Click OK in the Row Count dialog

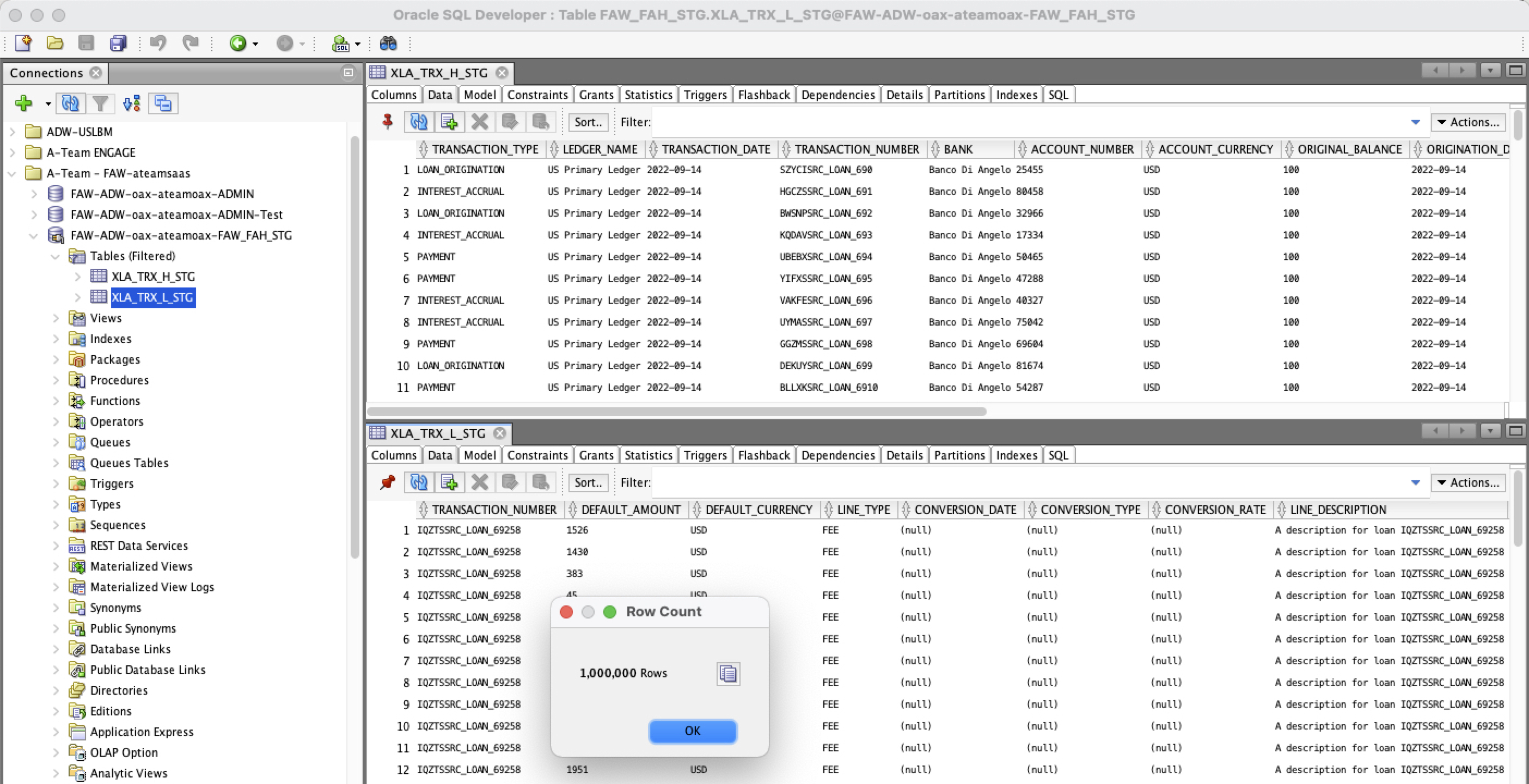[692, 731]
